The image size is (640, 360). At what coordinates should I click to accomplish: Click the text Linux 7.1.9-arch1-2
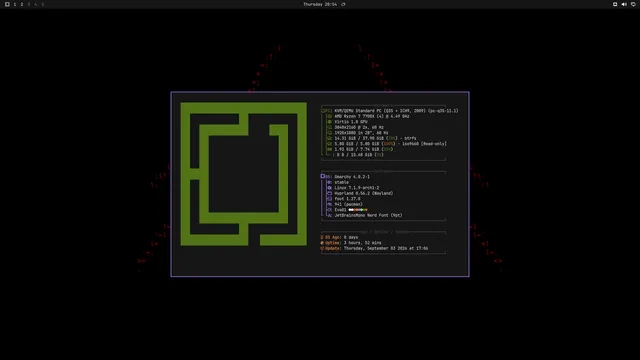tap(357, 188)
